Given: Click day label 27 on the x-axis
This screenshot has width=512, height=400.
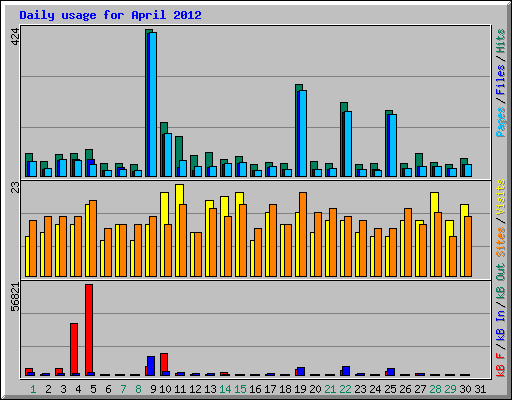Looking at the screenshot, I should pyautogui.click(x=420, y=389).
